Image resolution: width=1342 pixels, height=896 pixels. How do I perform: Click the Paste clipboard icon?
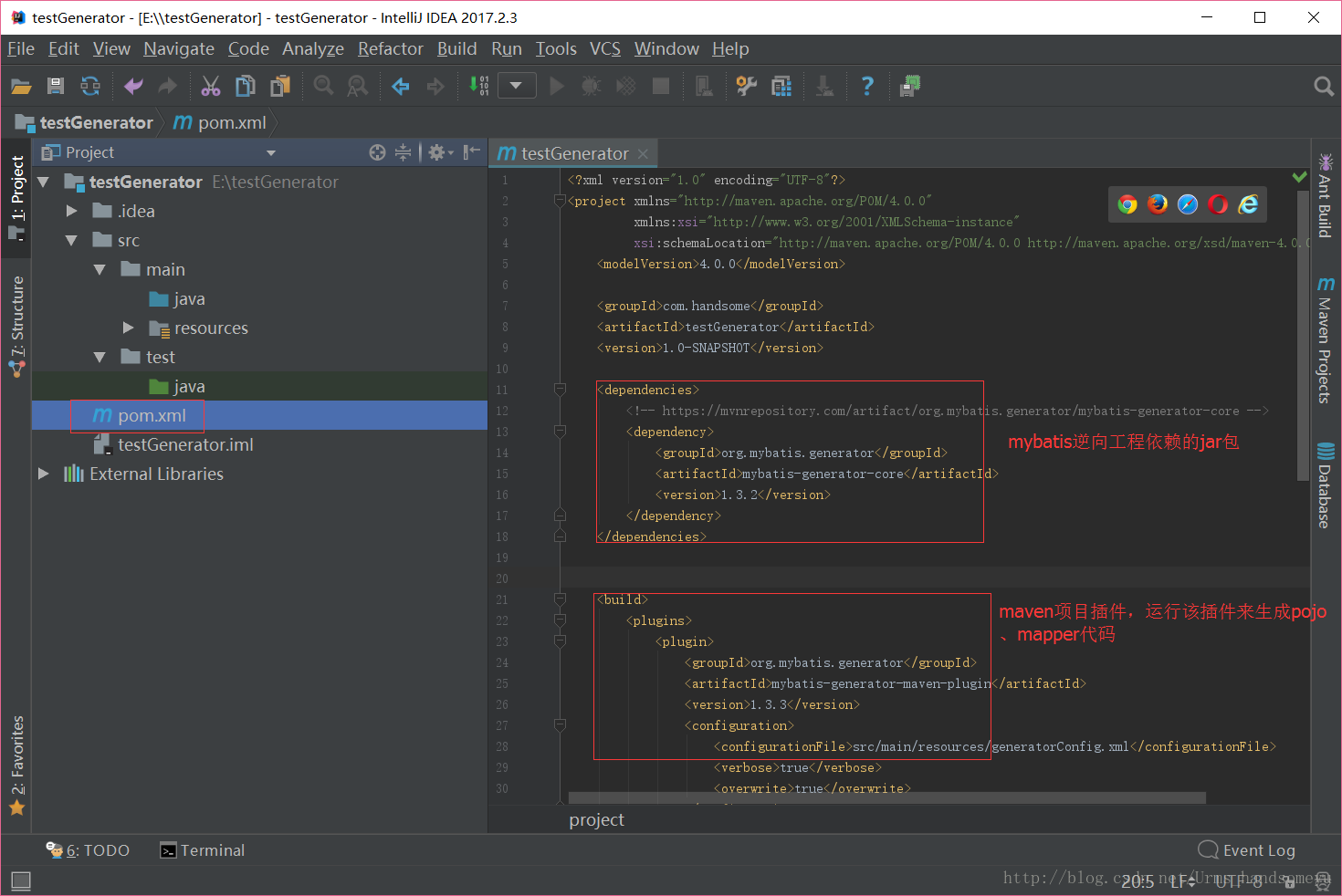click(x=280, y=87)
